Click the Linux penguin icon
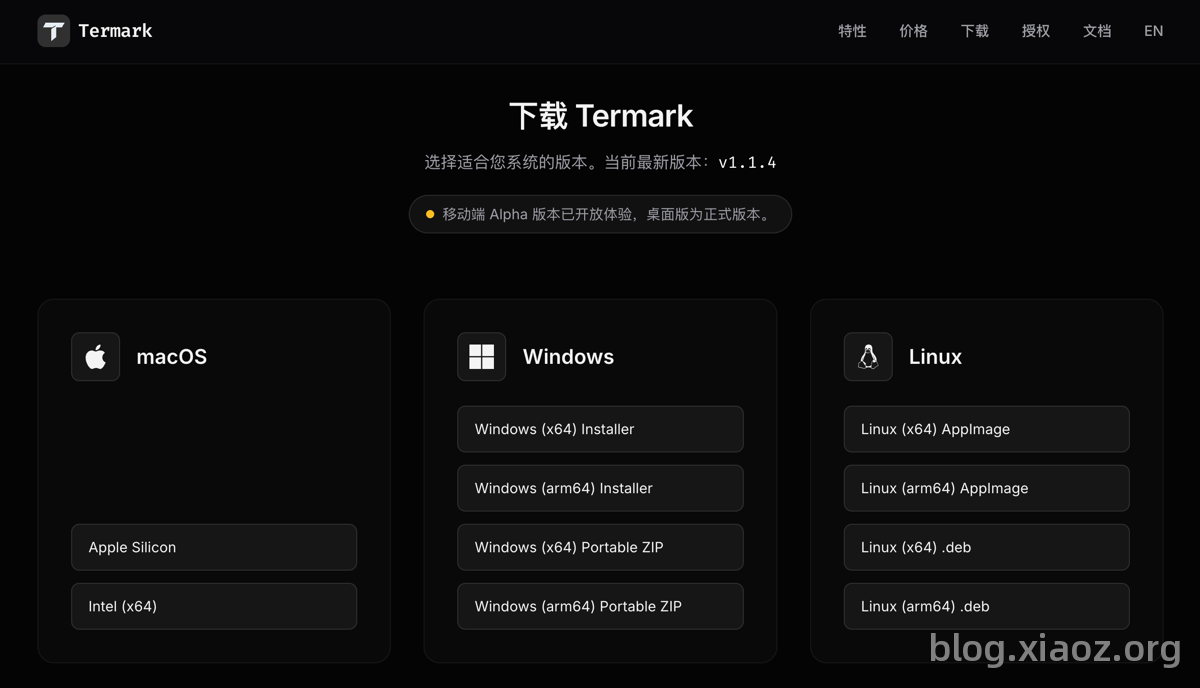The width and height of the screenshot is (1200, 688). pyautogui.click(x=868, y=357)
